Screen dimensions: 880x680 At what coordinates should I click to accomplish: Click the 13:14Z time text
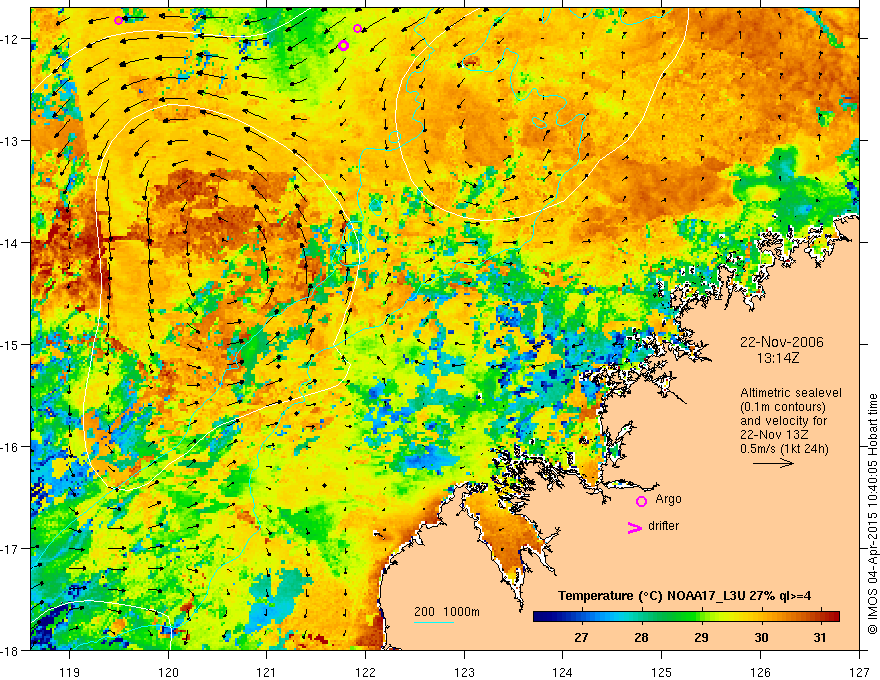777,358
